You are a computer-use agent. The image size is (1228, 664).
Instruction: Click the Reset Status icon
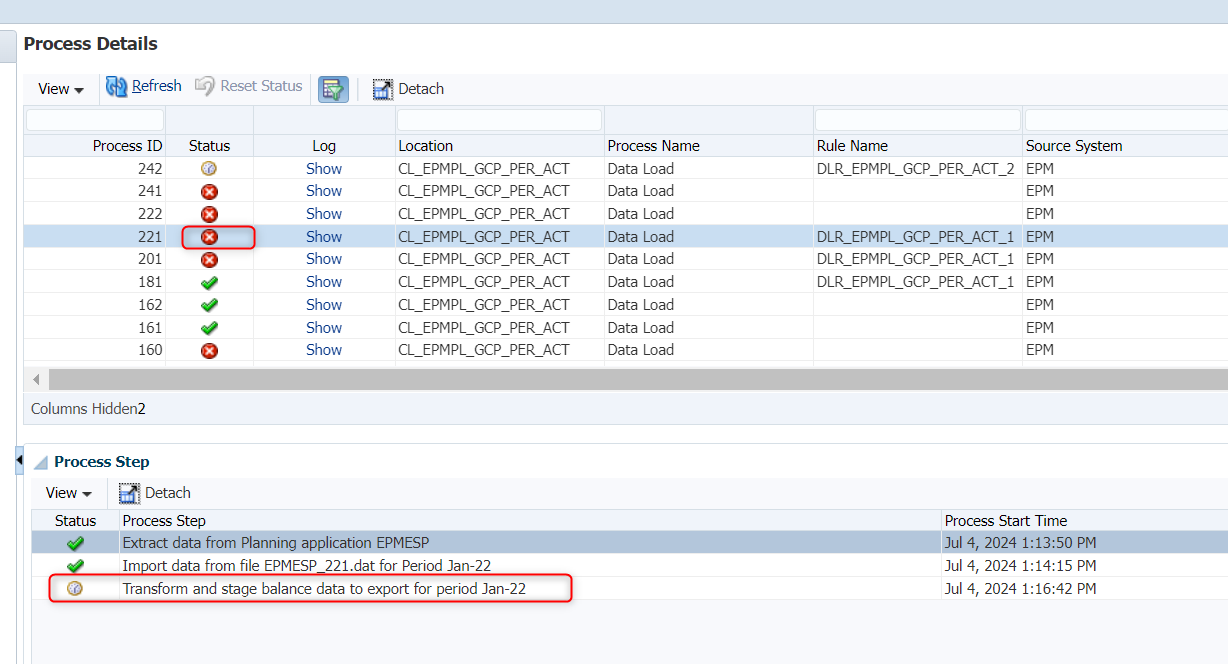point(205,87)
